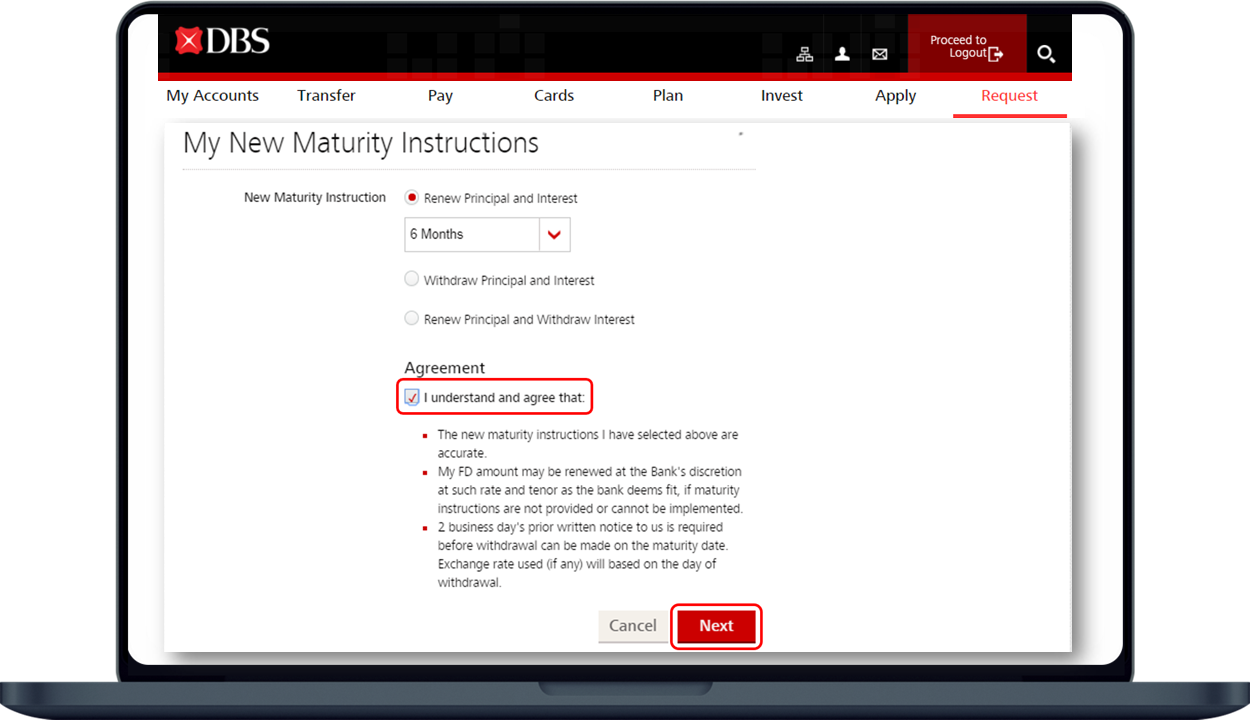Open the My Accounts menu

point(212,96)
